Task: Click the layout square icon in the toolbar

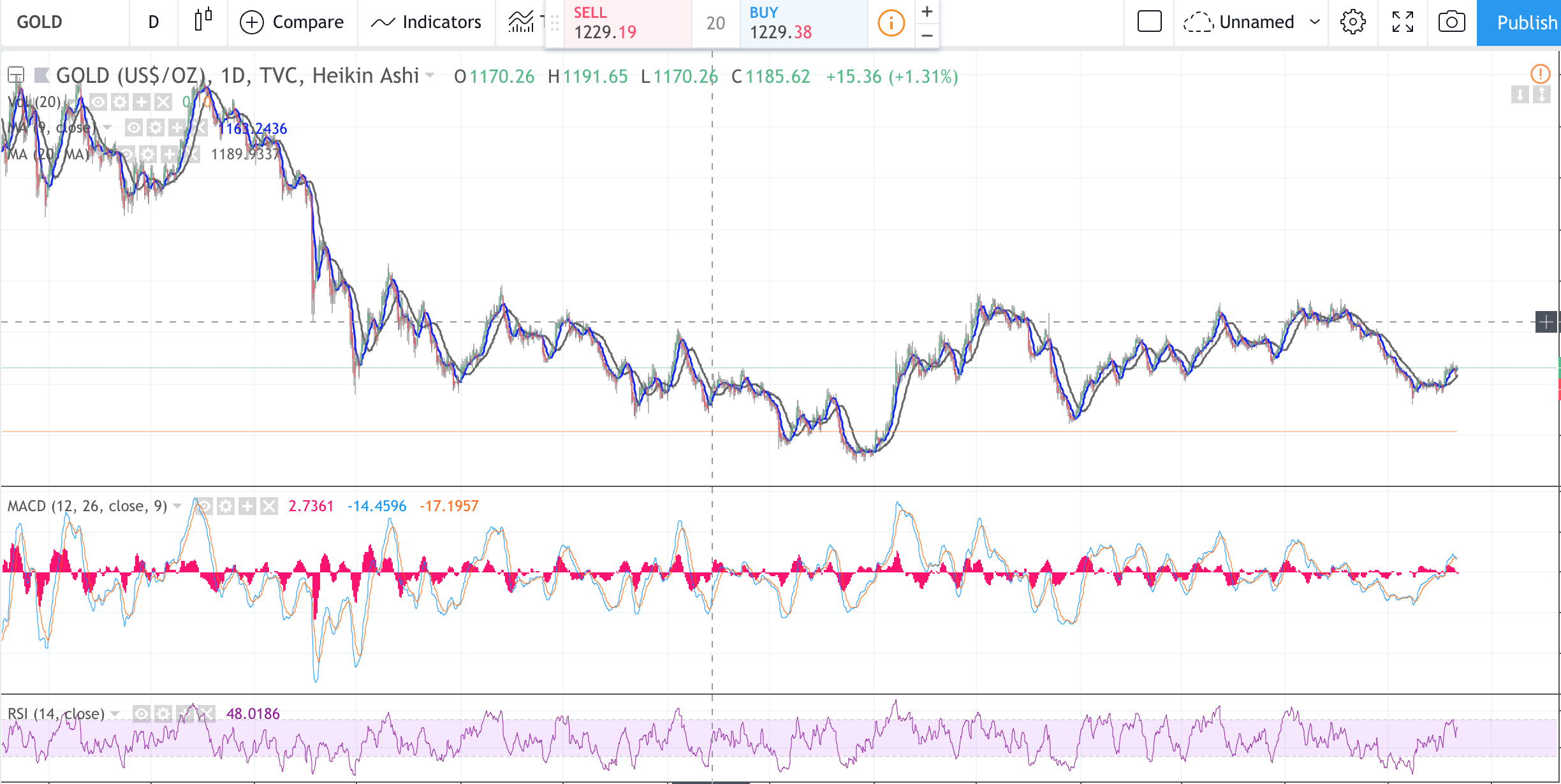Action: coord(1149,22)
